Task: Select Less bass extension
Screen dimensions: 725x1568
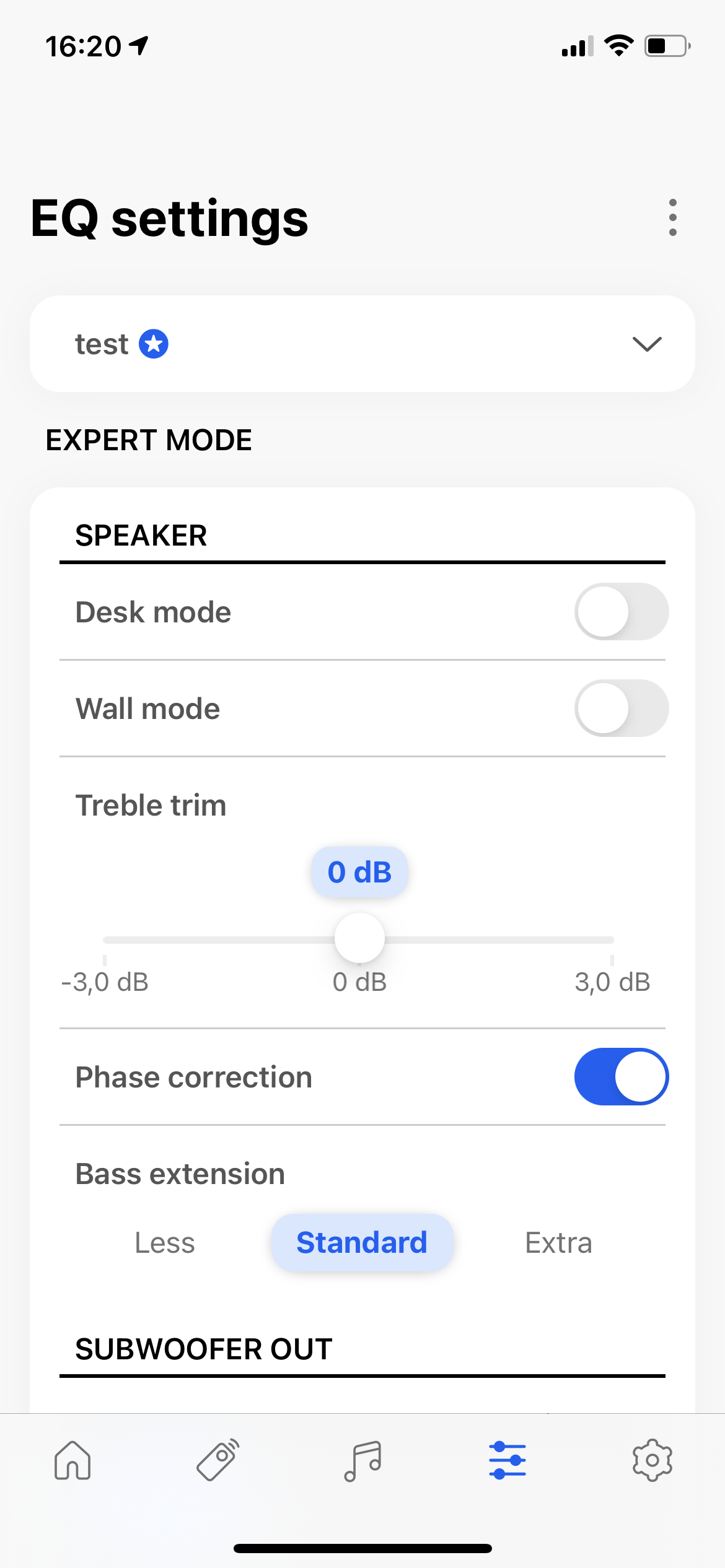Action: (165, 1243)
